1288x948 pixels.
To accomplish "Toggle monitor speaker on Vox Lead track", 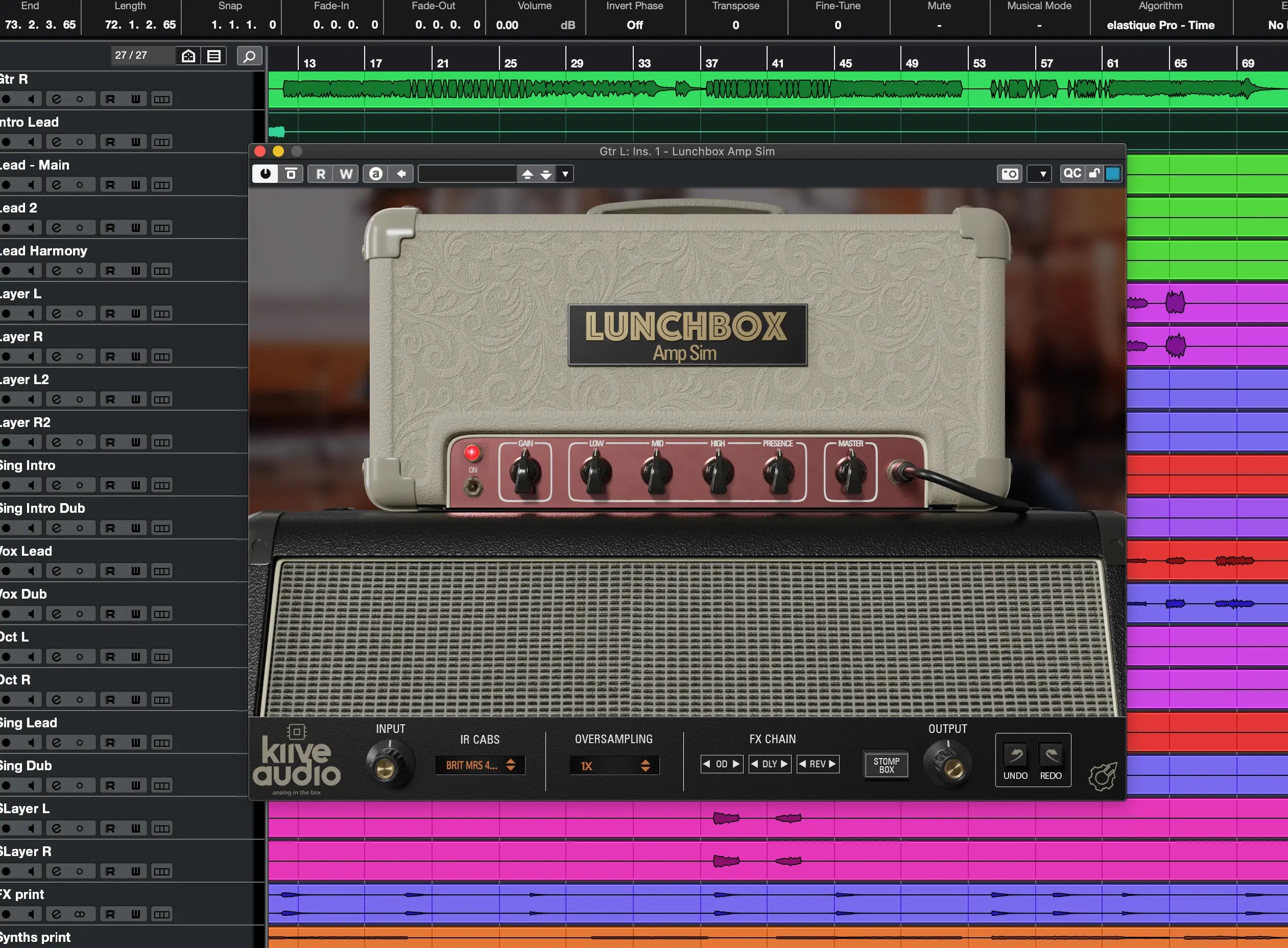I will tap(32, 571).
